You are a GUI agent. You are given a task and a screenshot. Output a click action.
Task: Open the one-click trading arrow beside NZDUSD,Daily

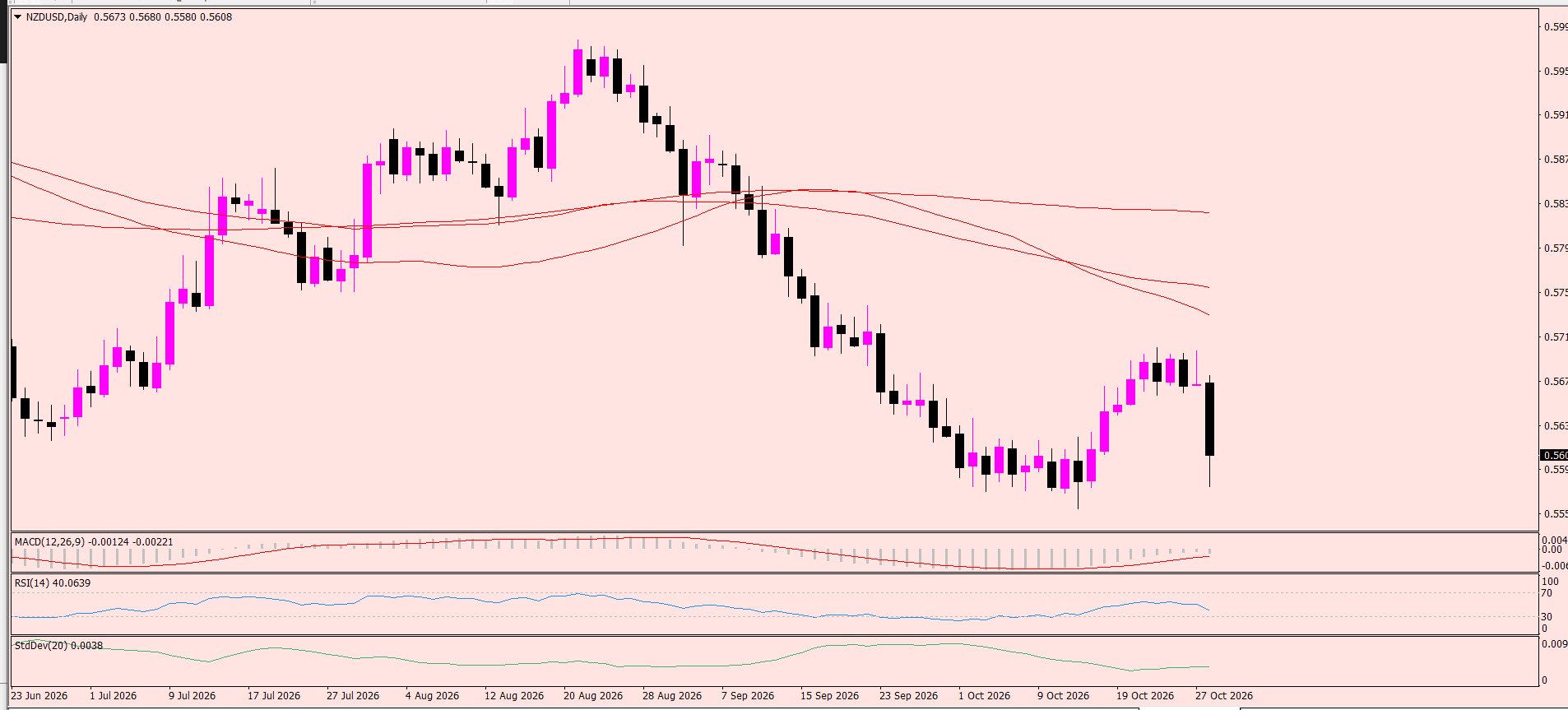tap(17, 16)
